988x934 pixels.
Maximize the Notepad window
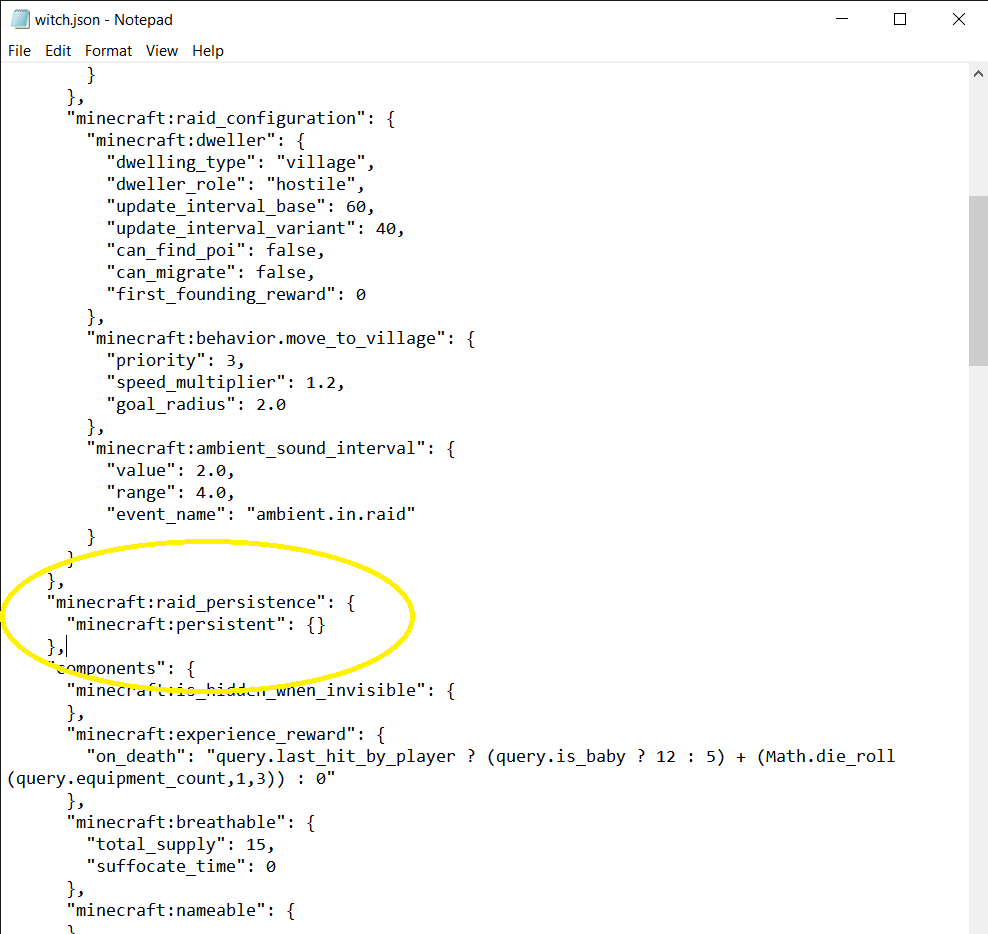coord(900,20)
